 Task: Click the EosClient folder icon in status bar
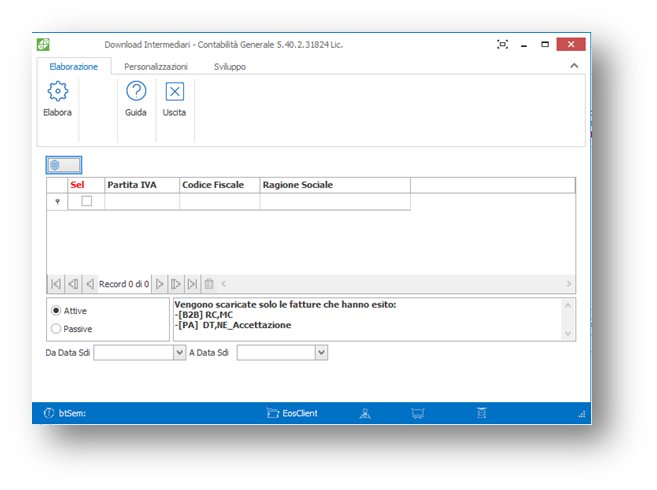pos(273,413)
